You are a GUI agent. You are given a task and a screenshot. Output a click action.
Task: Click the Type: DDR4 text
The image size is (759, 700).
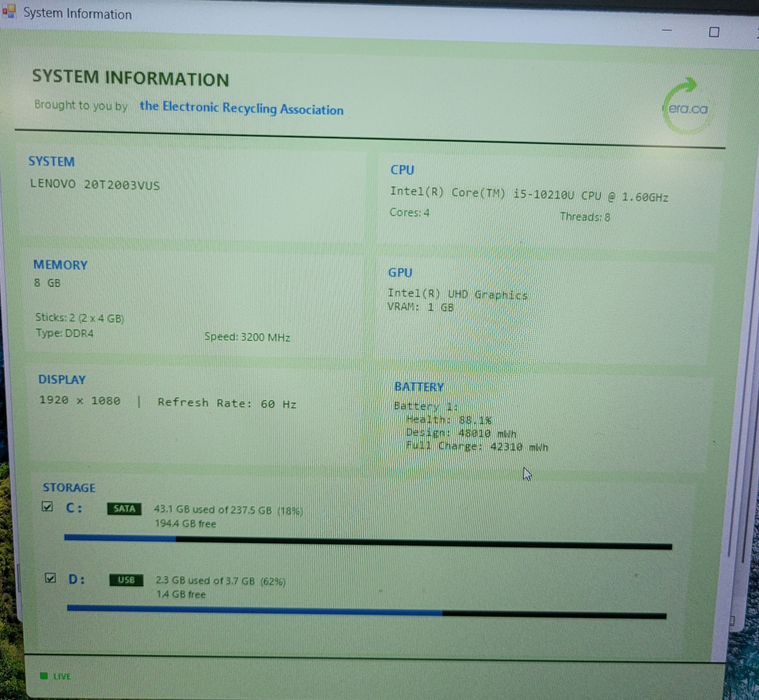coord(65,333)
